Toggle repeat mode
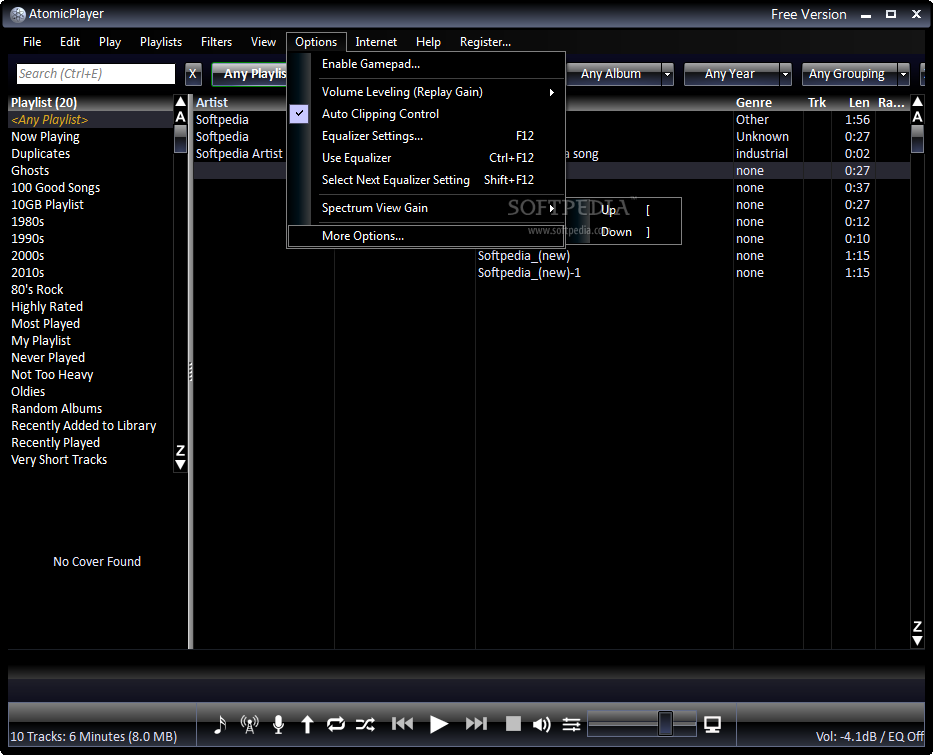The height and width of the screenshot is (755, 933). (336, 724)
